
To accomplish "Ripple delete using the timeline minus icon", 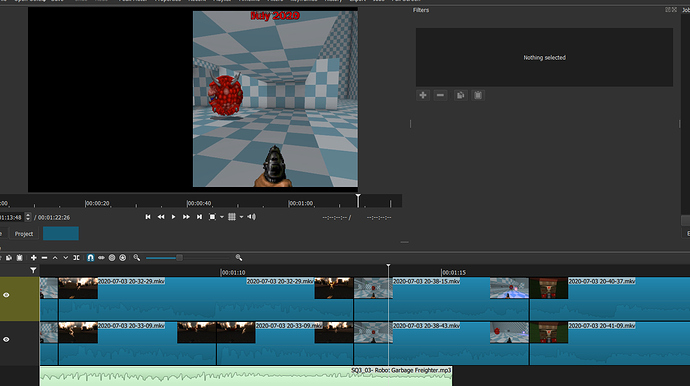I will pyautogui.click(x=44, y=258).
